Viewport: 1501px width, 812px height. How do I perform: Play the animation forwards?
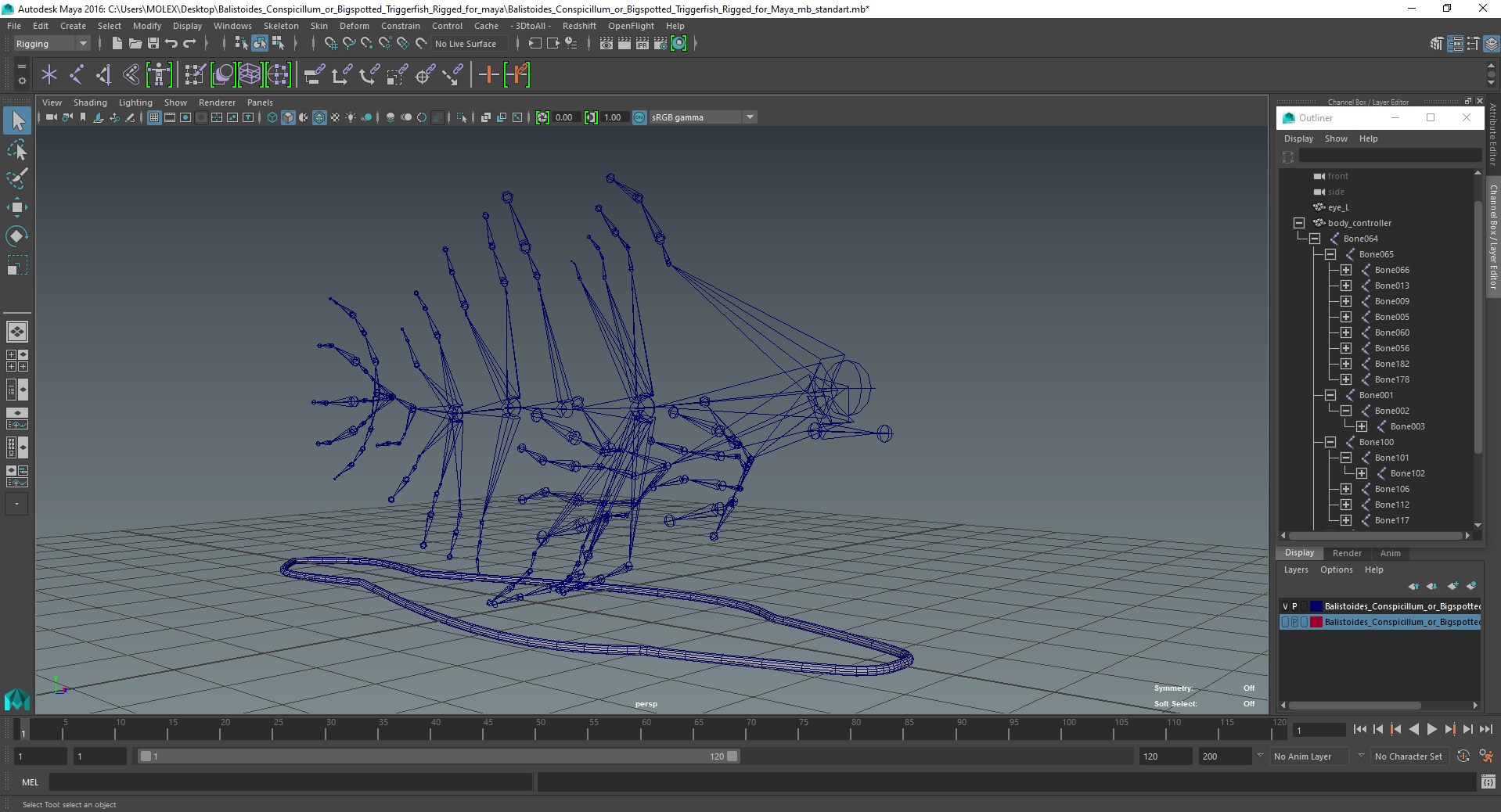pos(1431,729)
